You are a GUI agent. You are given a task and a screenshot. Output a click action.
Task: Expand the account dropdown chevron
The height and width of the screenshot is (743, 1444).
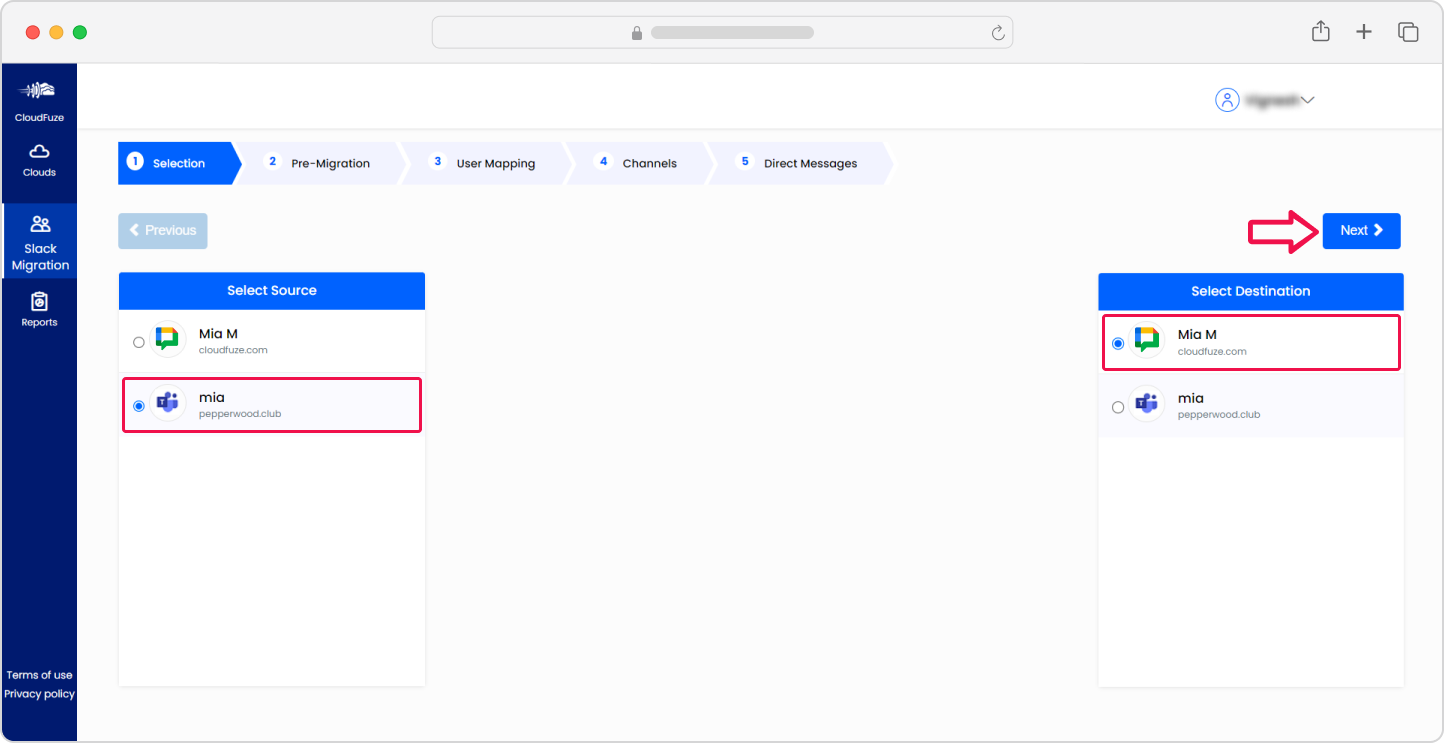(1306, 100)
